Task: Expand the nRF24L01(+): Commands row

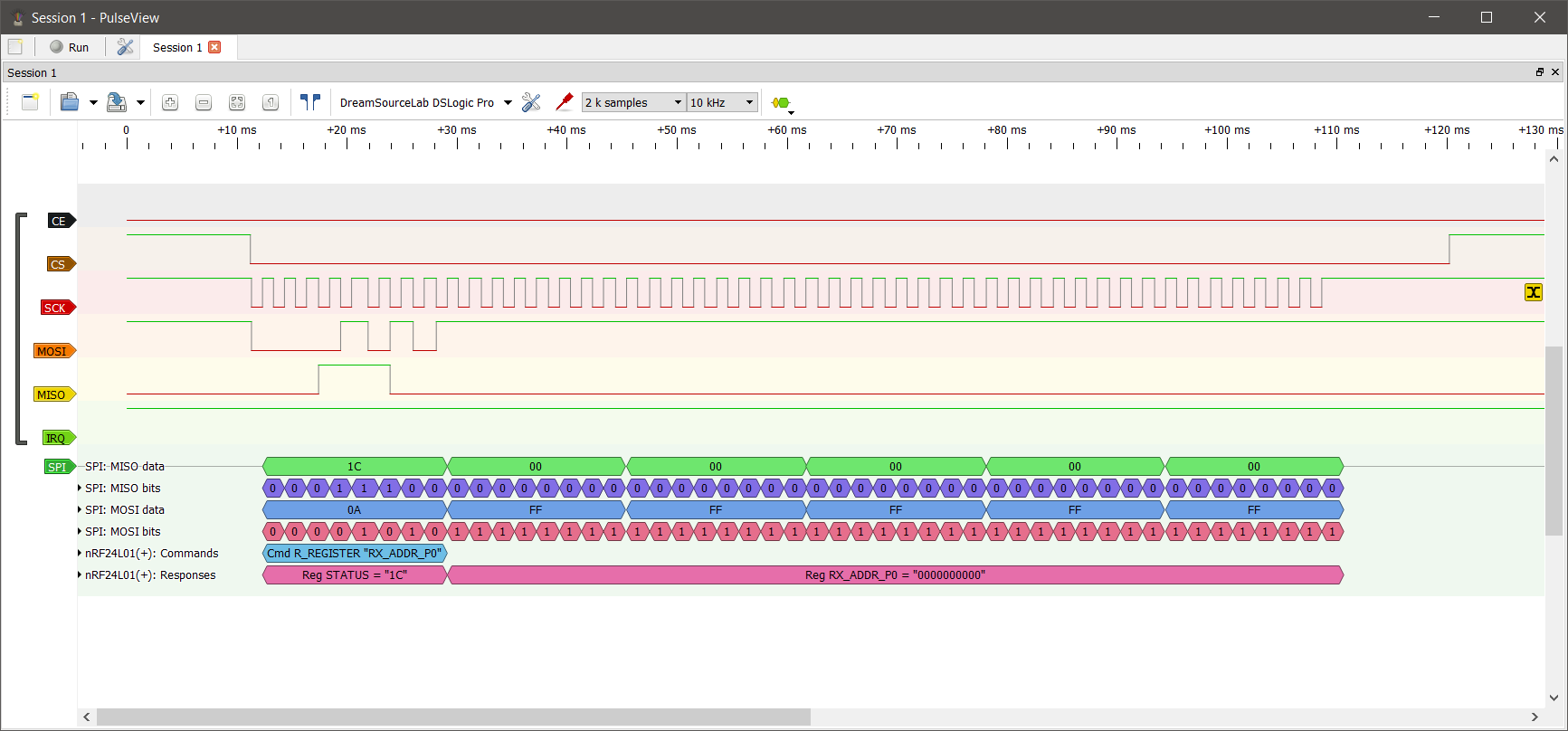Action: coord(80,554)
